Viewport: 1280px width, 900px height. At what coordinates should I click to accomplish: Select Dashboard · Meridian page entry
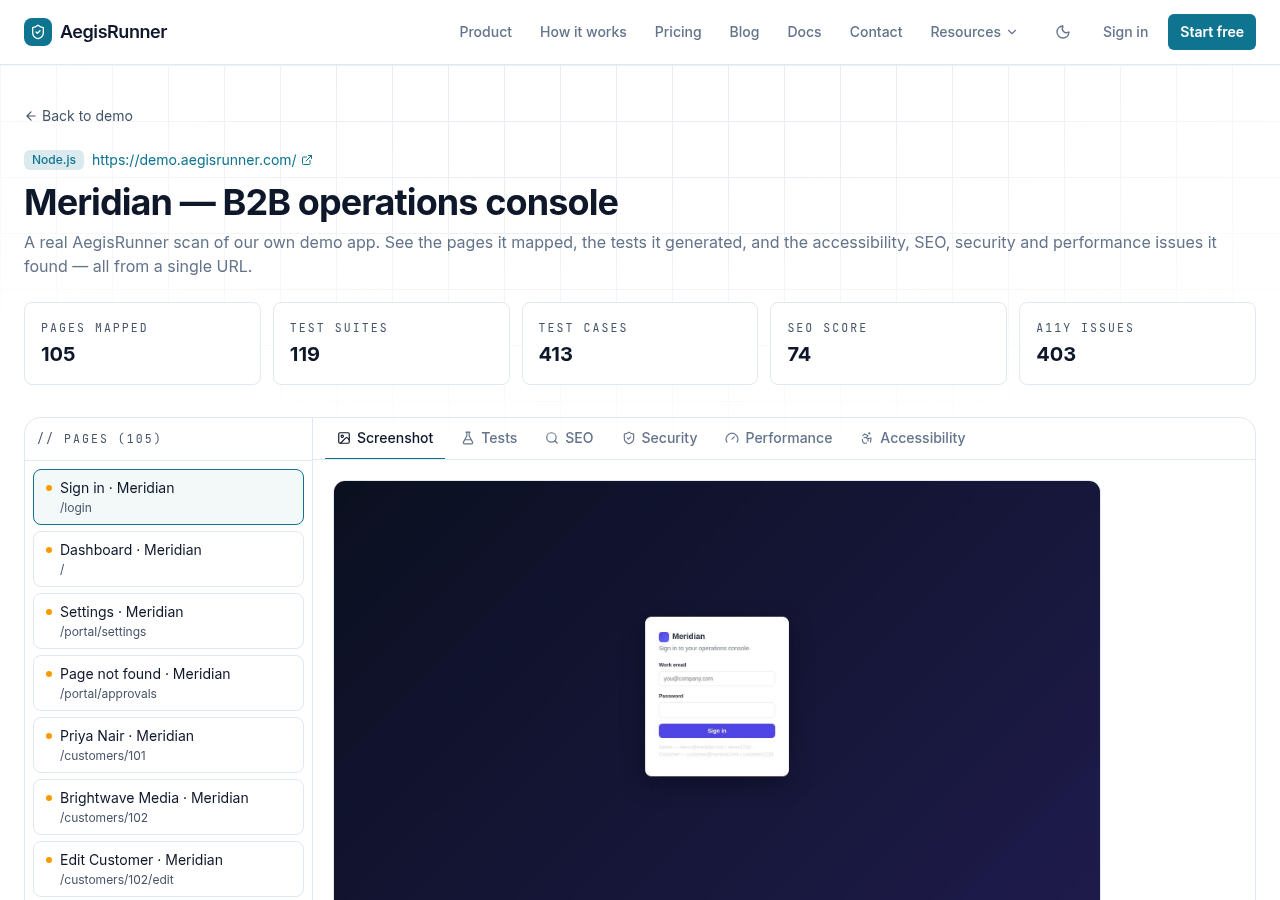click(x=168, y=559)
